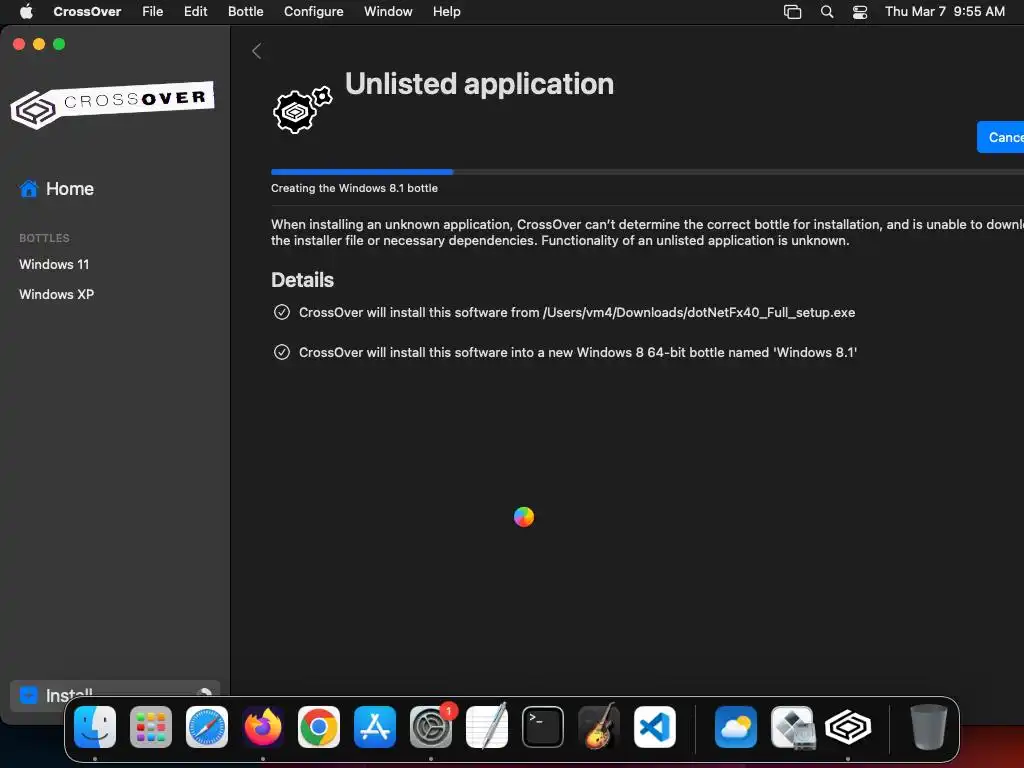Open Finder from the Dock
This screenshot has width=1024, height=768.
[x=95, y=727]
